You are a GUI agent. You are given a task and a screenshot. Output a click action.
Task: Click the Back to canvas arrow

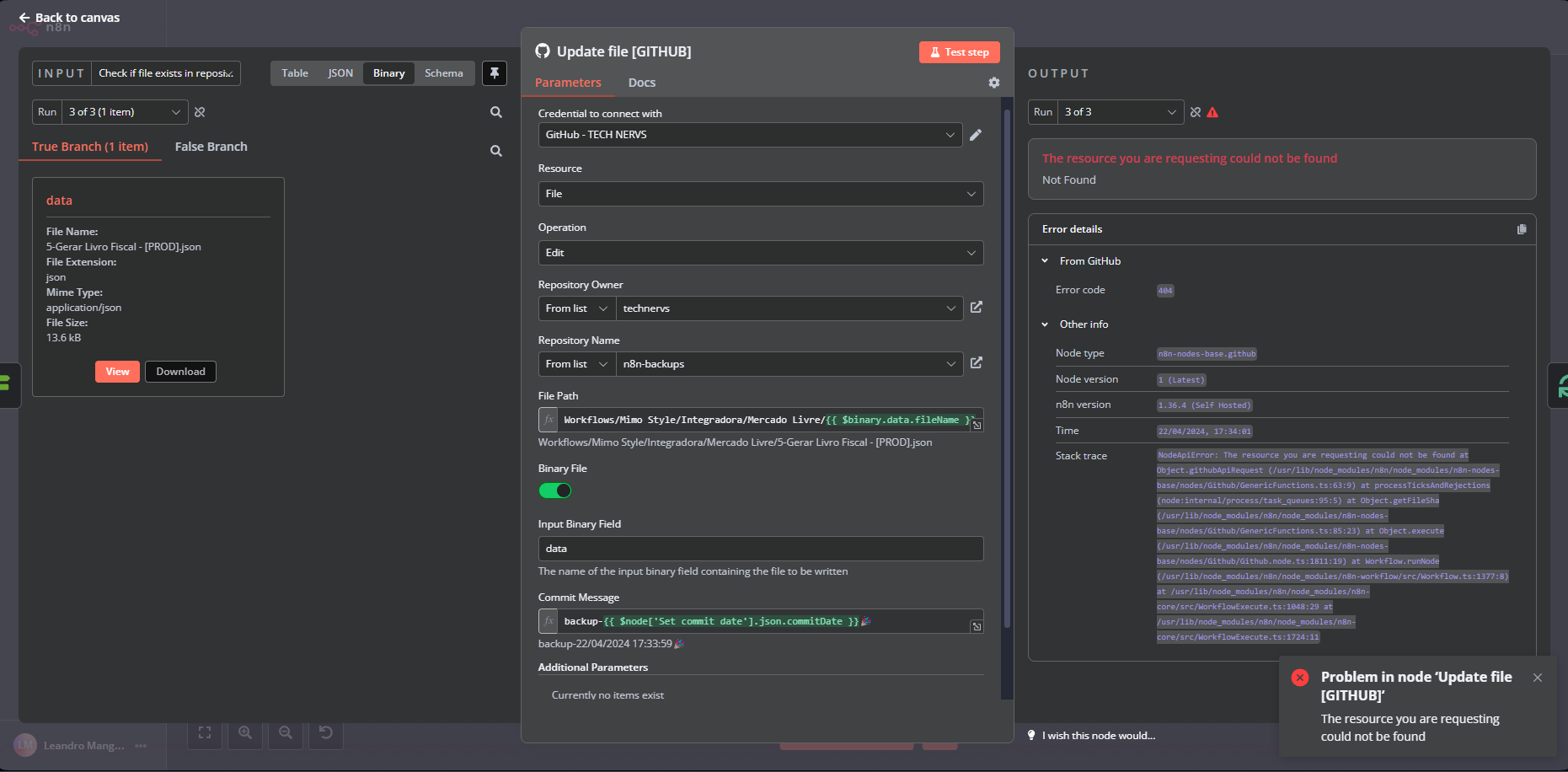[x=24, y=18]
